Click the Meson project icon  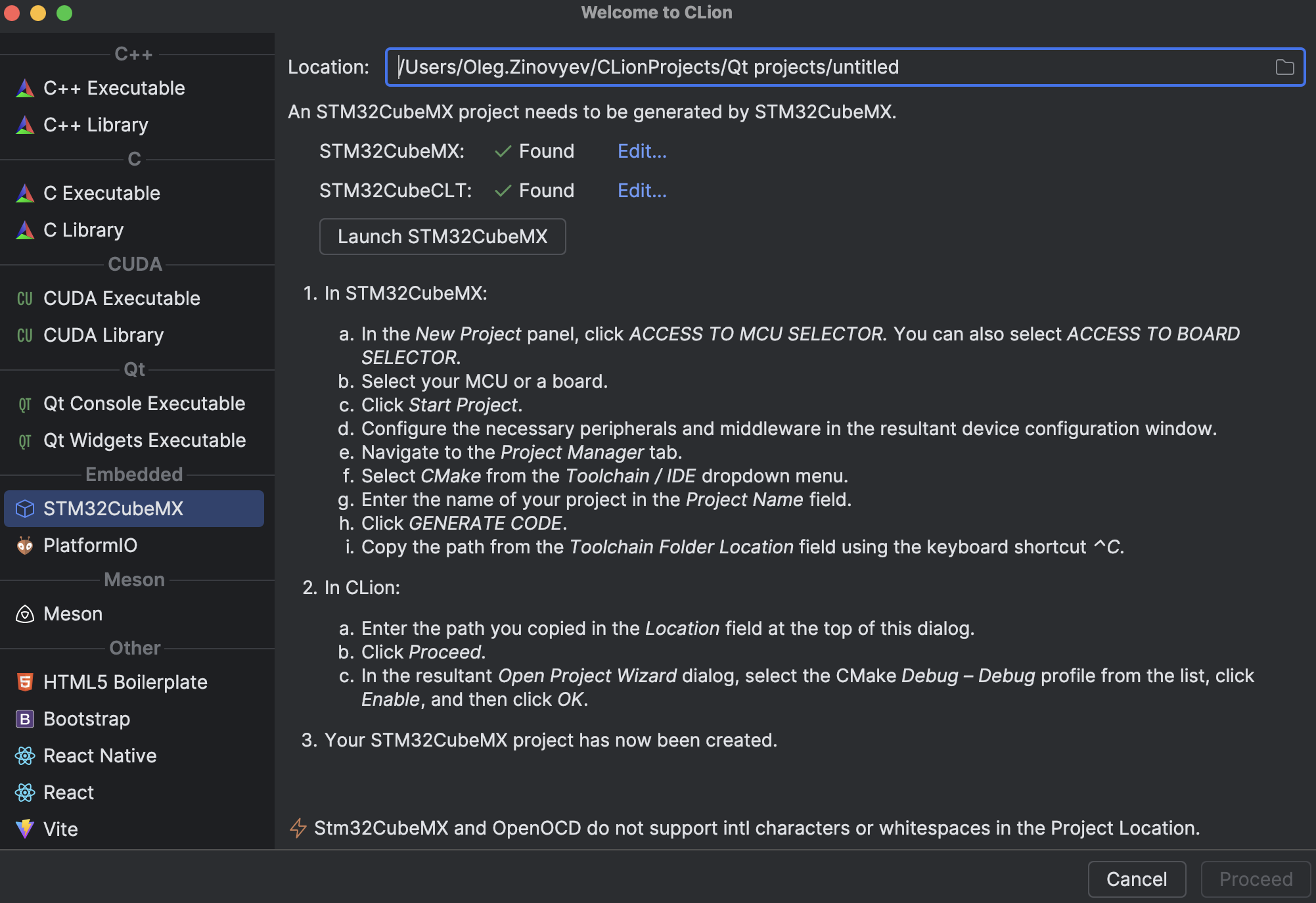(x=25, y=613)
